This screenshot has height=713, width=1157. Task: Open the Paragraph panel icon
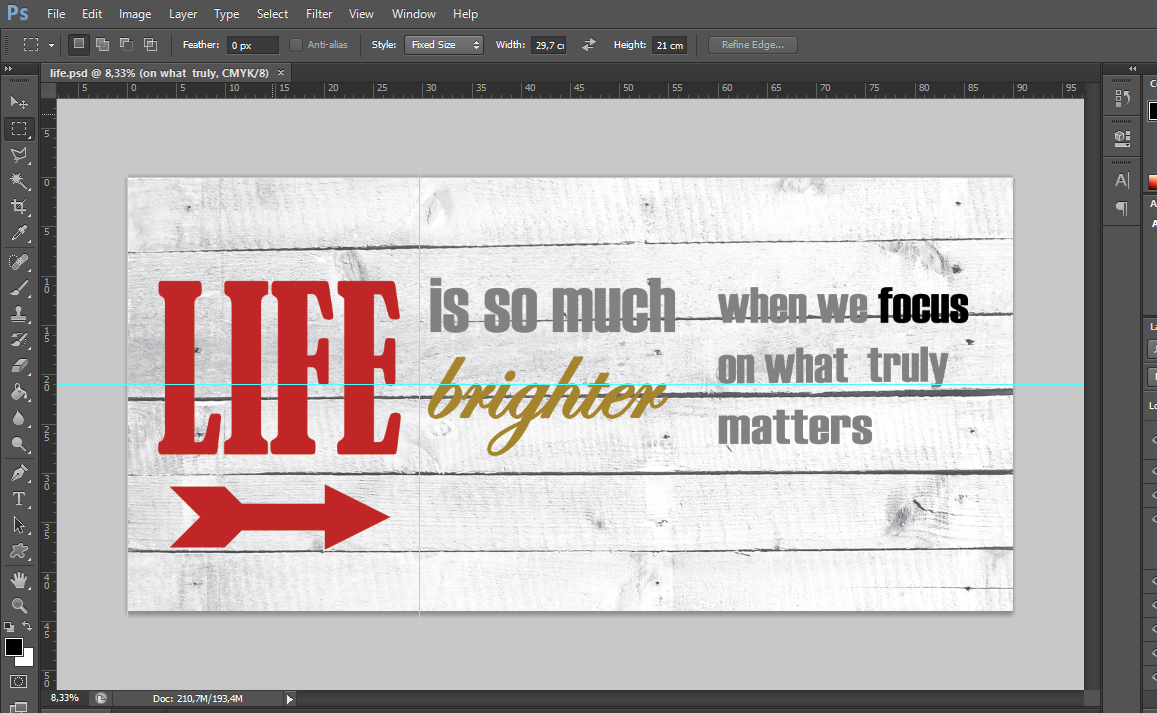(x=1122, y=209)
